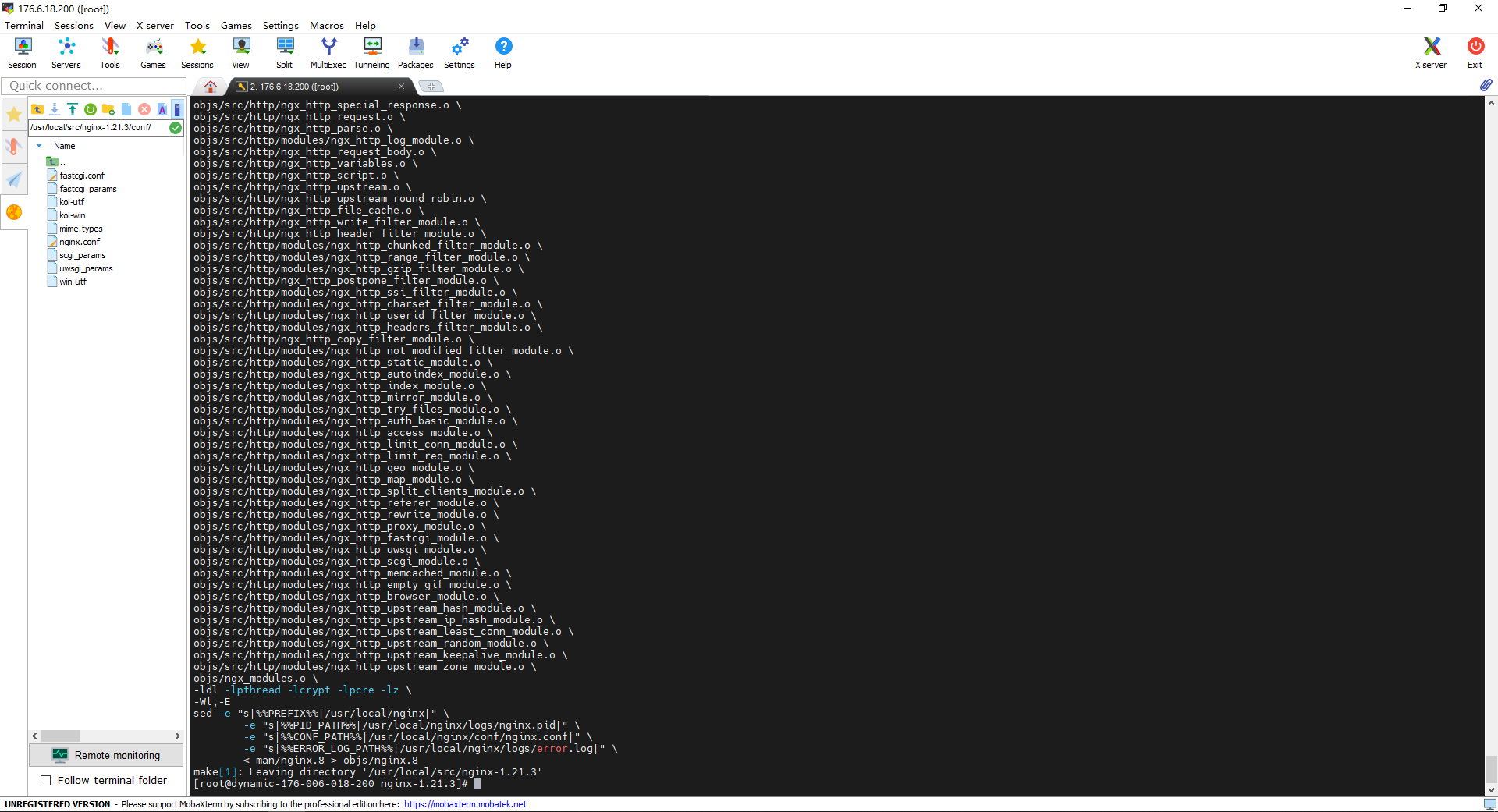Image resolution: width=1498 pixels, height=812 pixels.
Task: Refresh the SFTP folder listing
Action: [x=91, y=109]
